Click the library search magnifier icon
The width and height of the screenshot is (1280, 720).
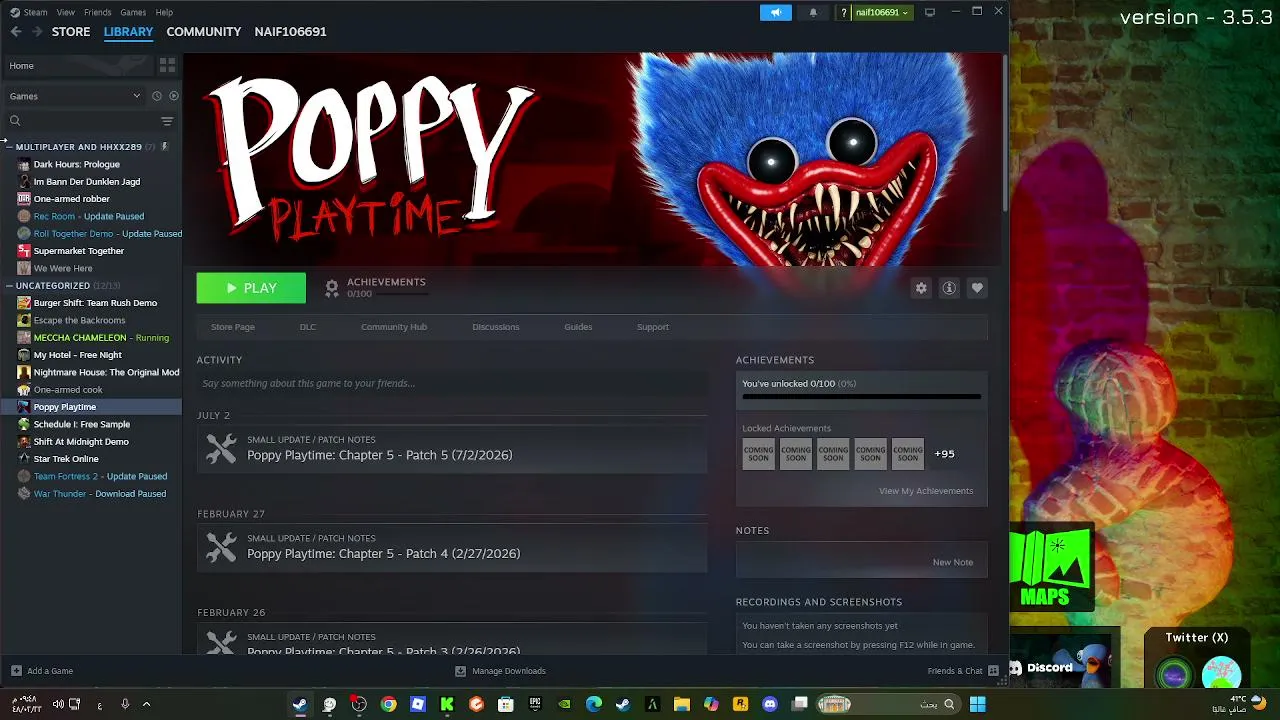click(x=15, y=121)
